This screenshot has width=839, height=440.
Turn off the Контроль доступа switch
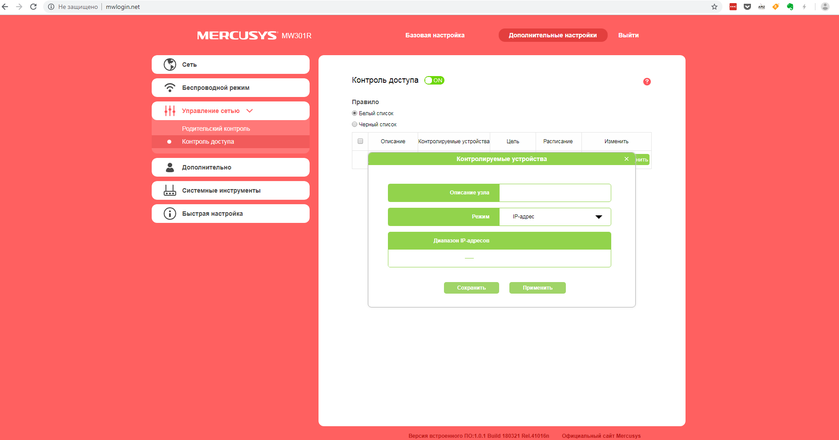[434, 80]
